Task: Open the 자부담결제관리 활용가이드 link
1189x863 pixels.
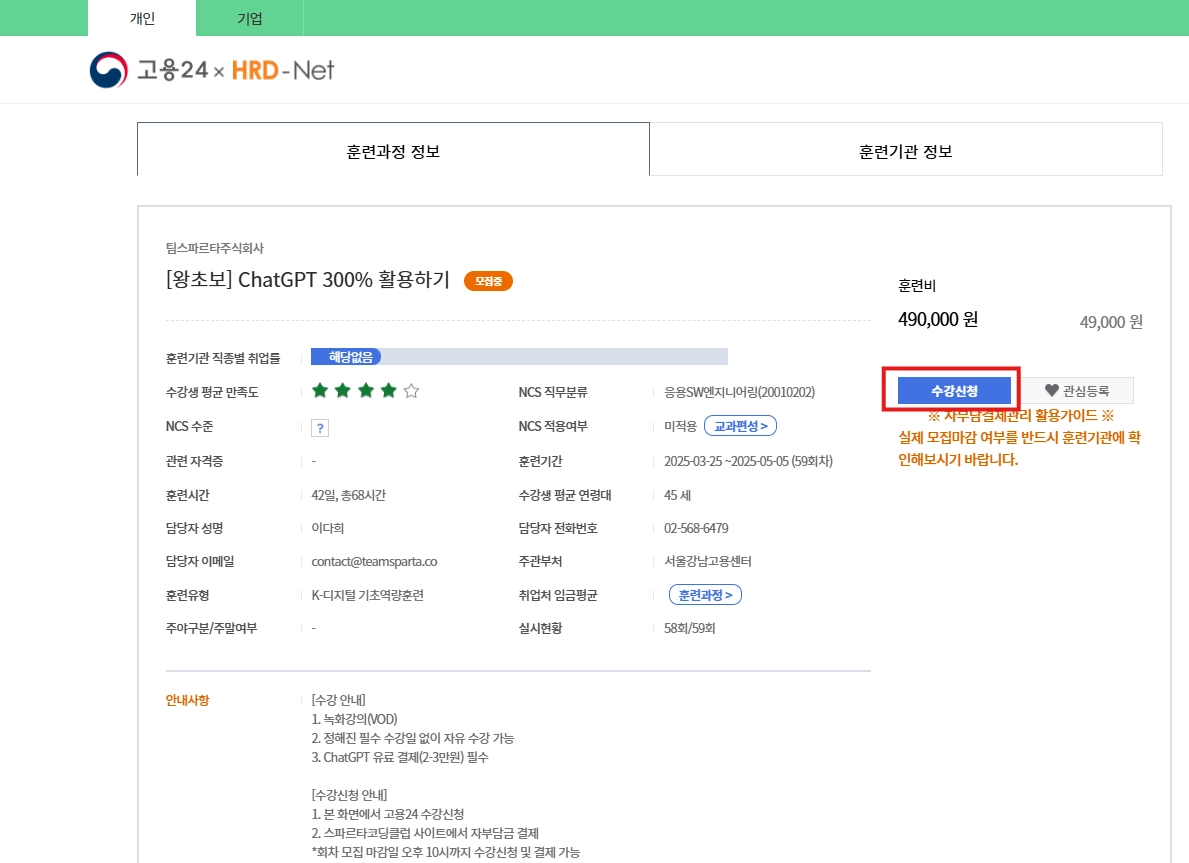Action: 1021,416
